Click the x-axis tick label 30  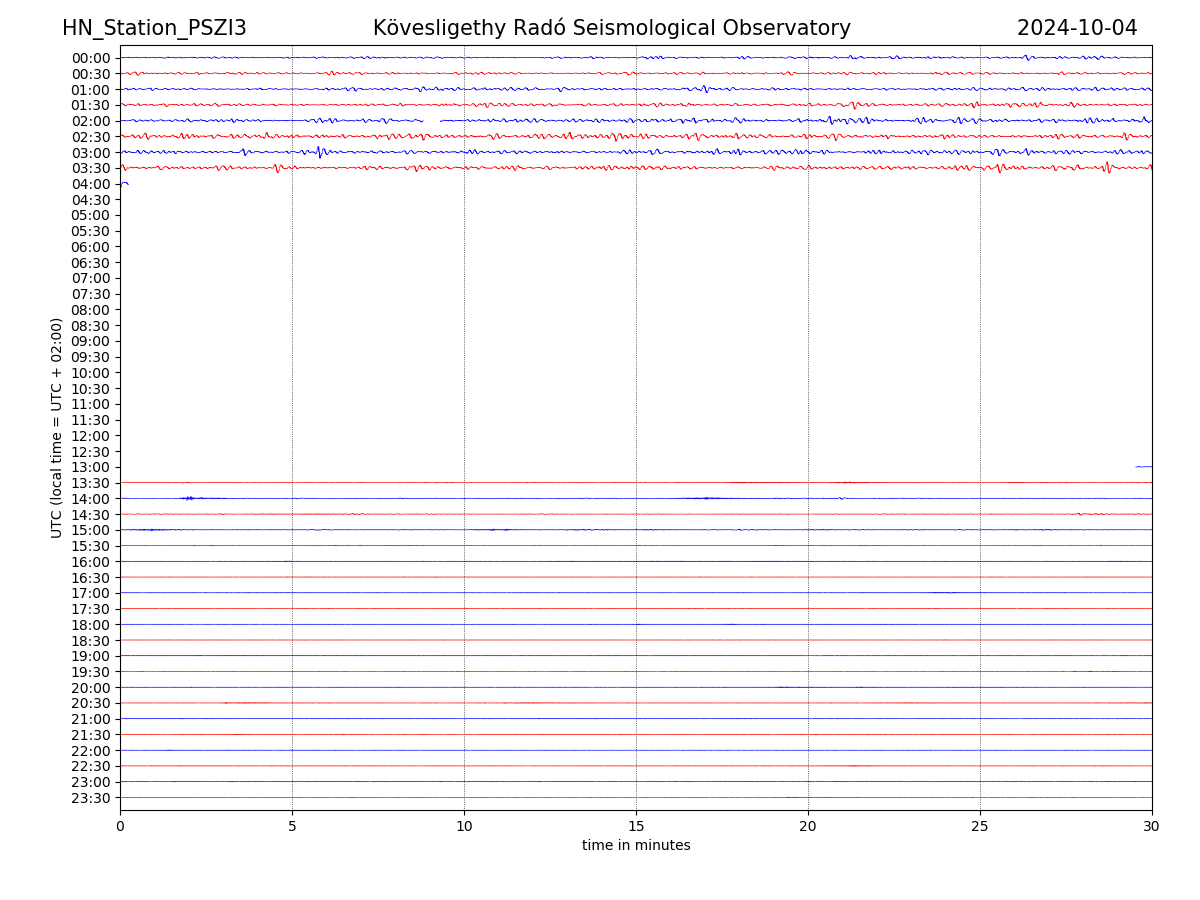(x=1152, y=827)
